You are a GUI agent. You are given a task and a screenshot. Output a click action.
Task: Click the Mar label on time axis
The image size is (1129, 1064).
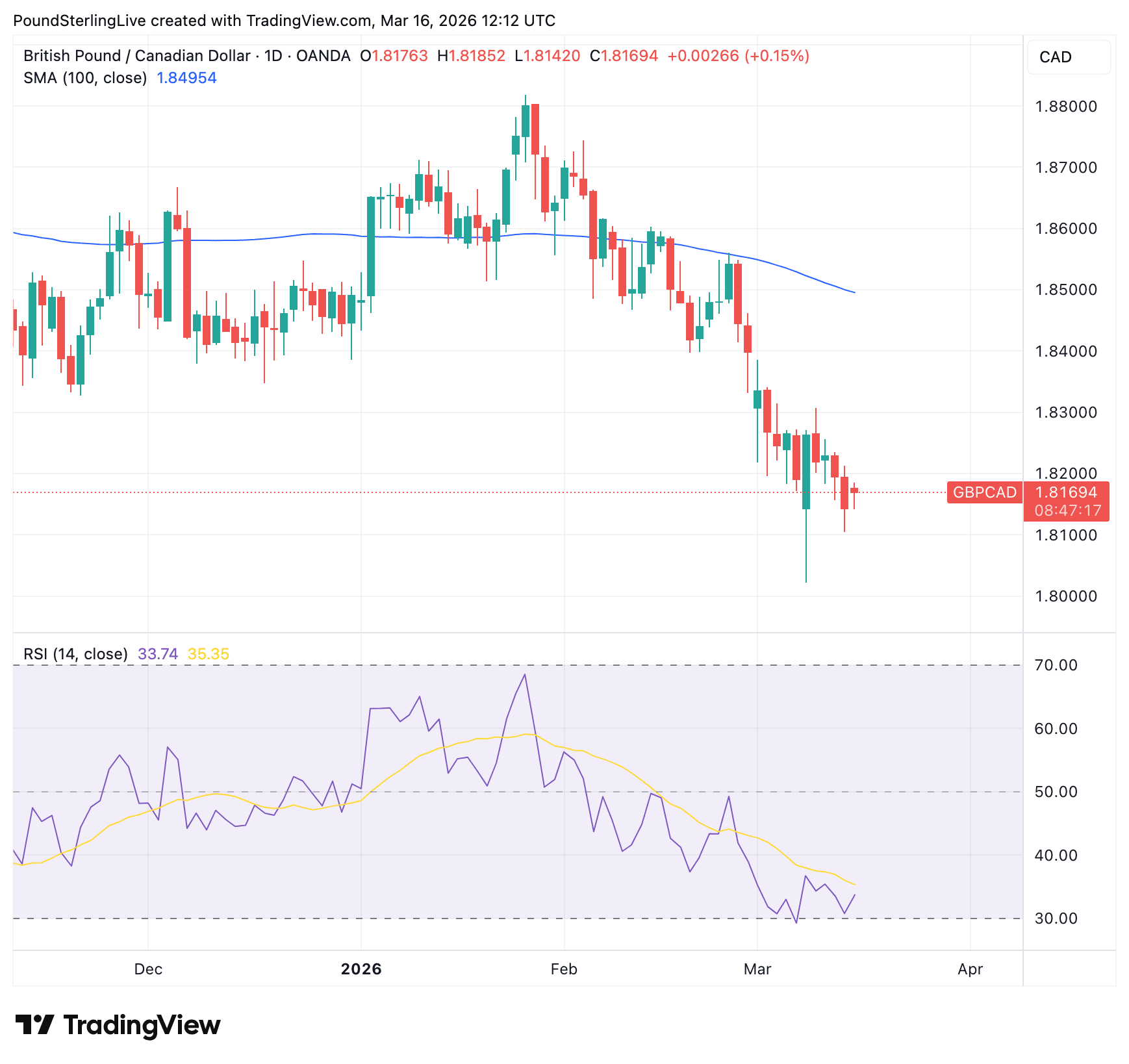coord(757,969)
